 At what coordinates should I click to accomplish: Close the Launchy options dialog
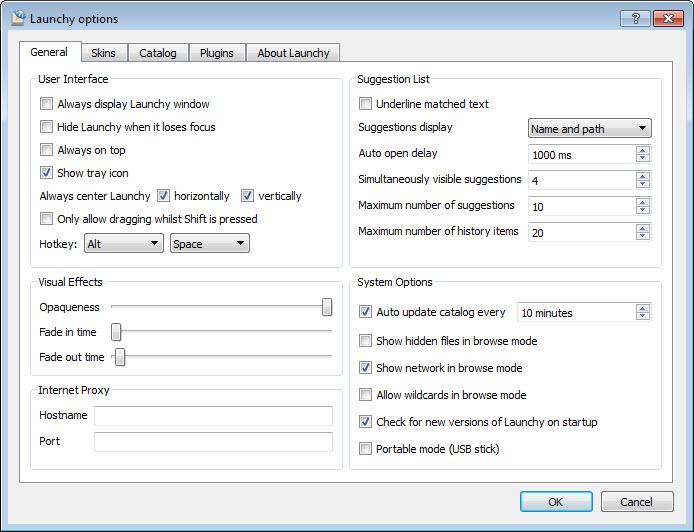(668, 19)
